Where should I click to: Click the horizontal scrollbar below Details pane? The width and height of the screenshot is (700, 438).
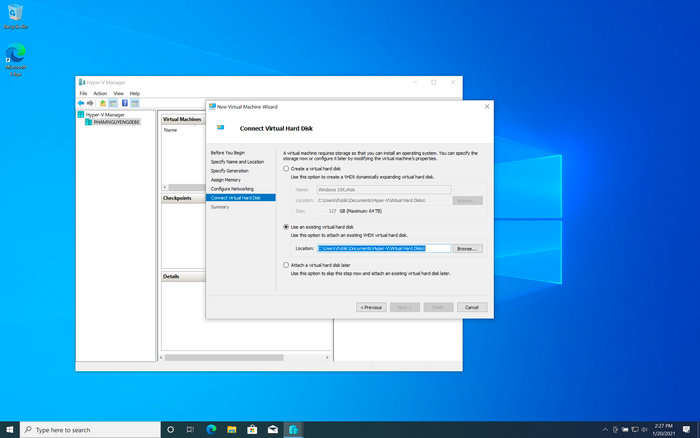coord(223,358)
